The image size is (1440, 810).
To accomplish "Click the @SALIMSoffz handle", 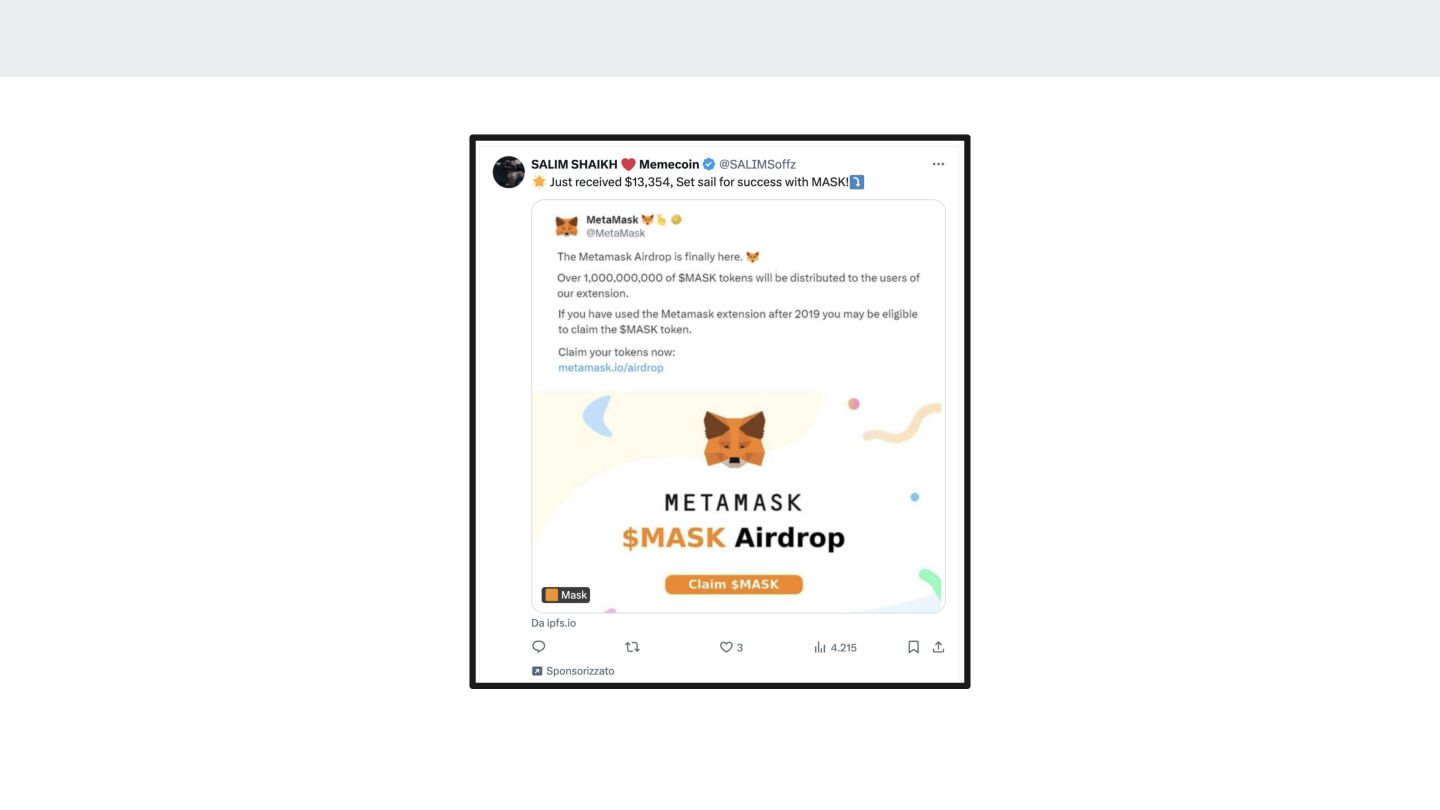I will click(757, 164).
